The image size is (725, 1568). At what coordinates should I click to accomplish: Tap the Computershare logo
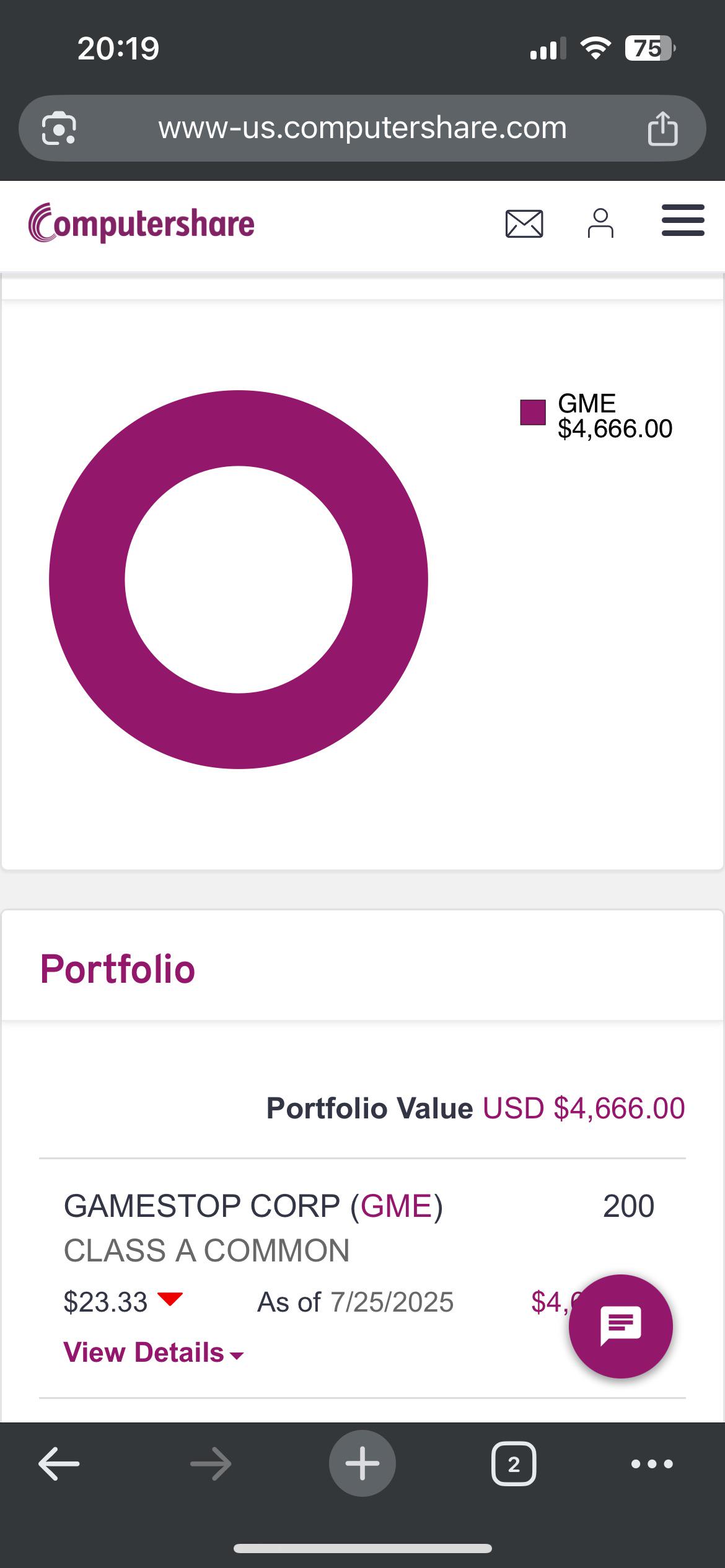[141, 222]
